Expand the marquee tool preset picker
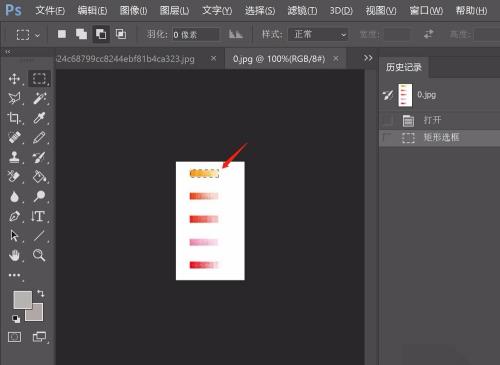 28,35
